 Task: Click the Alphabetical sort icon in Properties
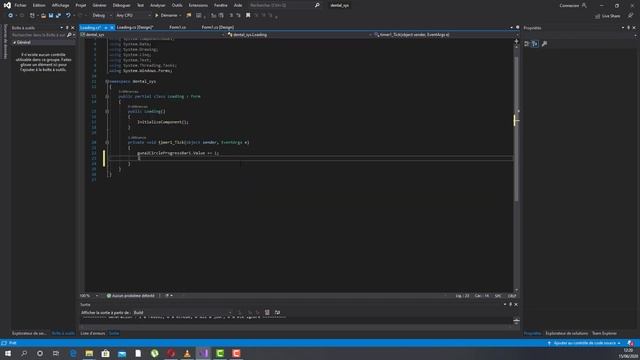(x=535, y=44)
